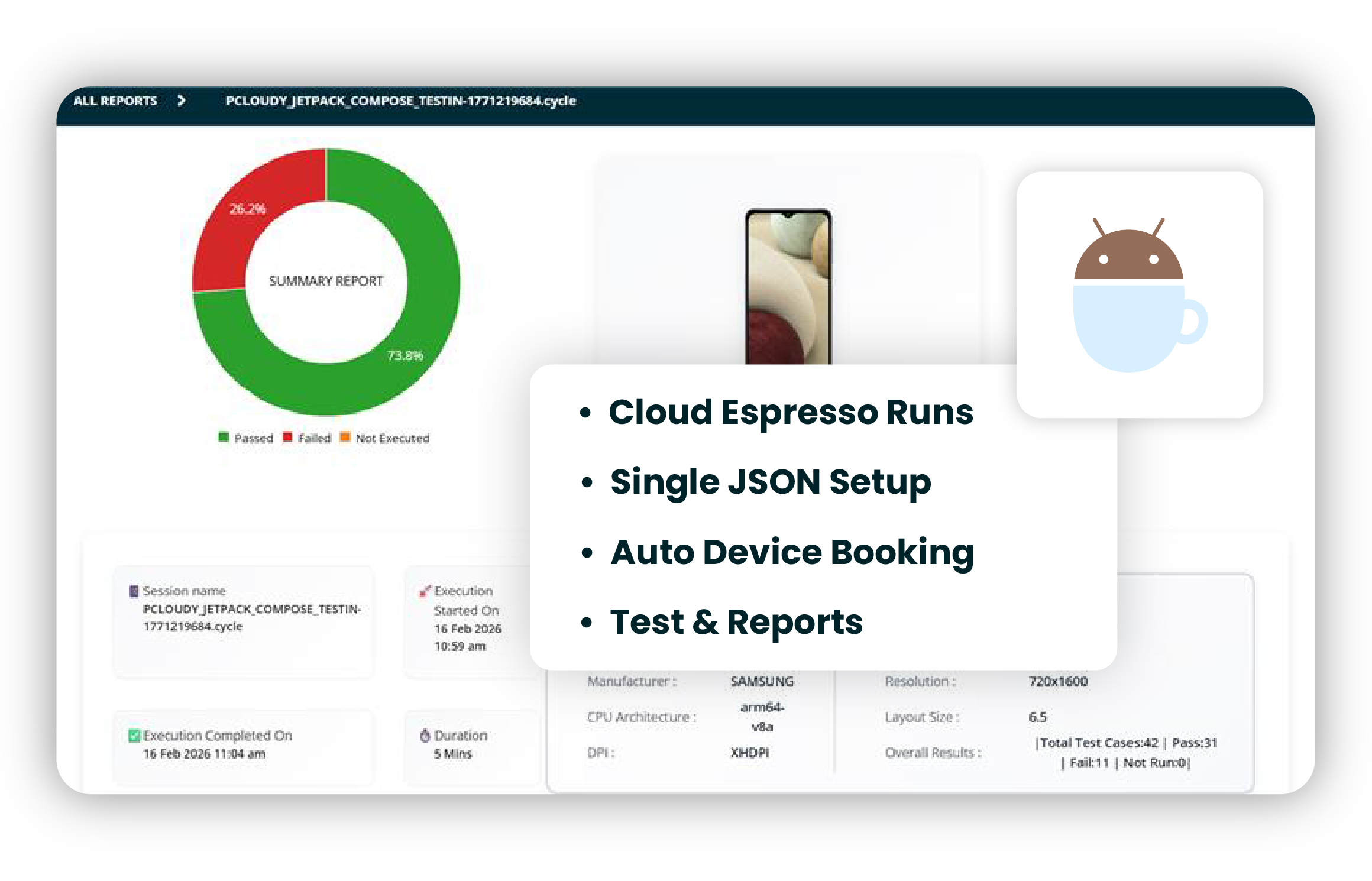Select the Single JSON Setup bullet
The width and height of the screenshot is (1372, 881).
click(770, 482)
